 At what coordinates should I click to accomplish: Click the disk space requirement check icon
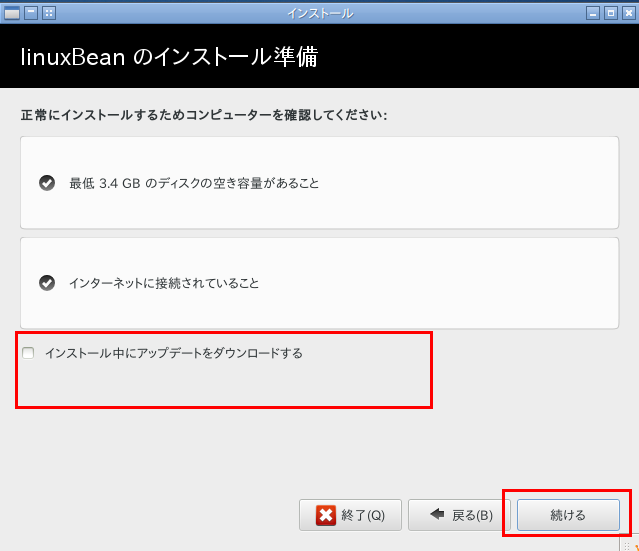click(x=47, y=183)
